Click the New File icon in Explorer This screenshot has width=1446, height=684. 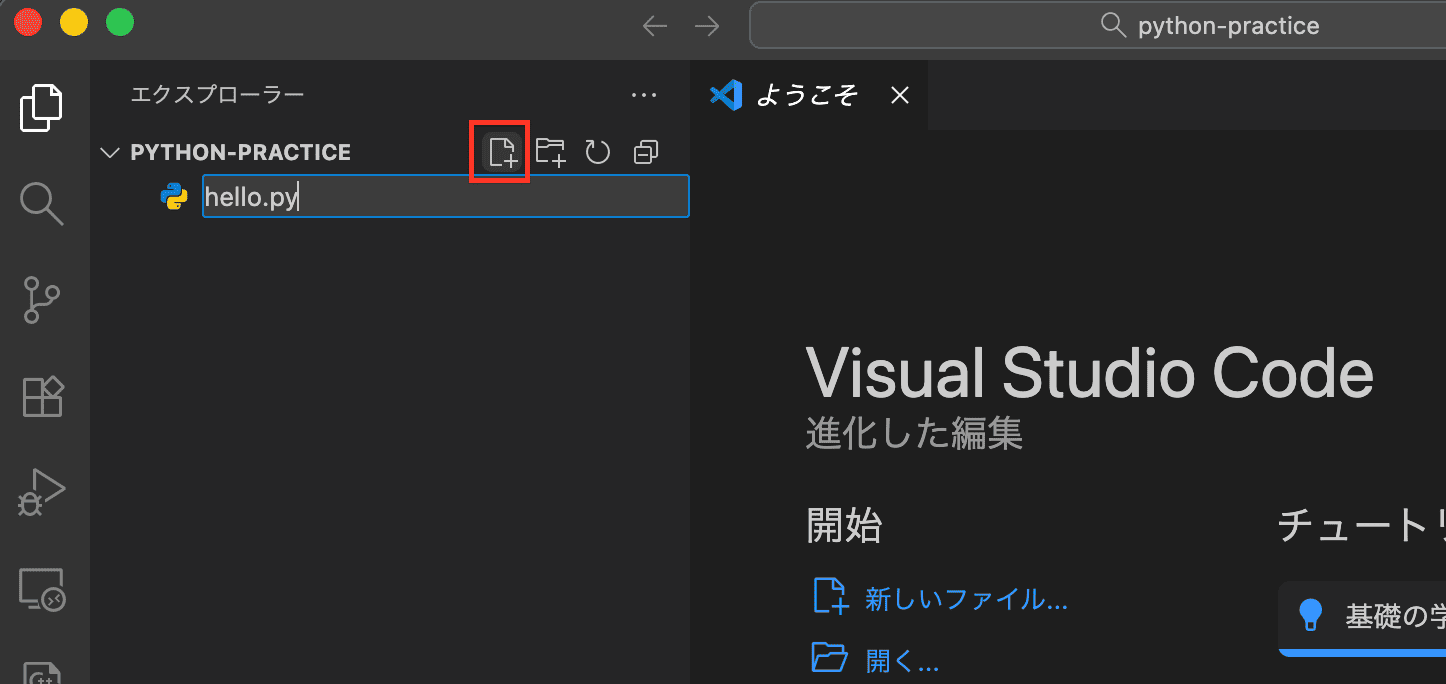click(x=501, y=152)
